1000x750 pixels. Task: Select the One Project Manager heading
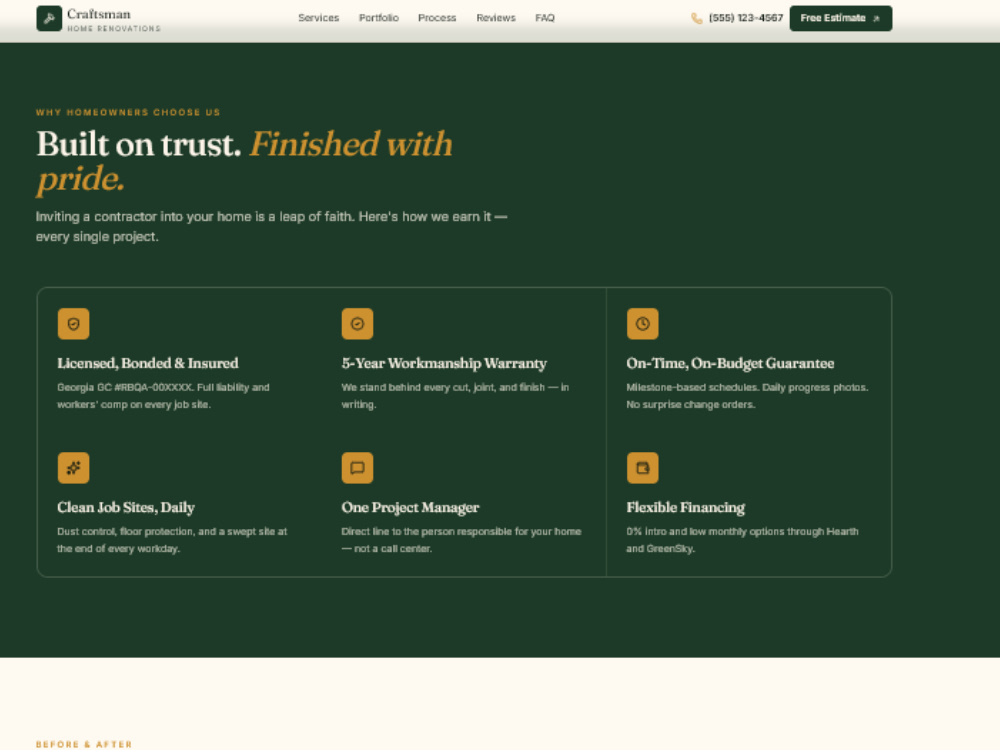[410, 508]
